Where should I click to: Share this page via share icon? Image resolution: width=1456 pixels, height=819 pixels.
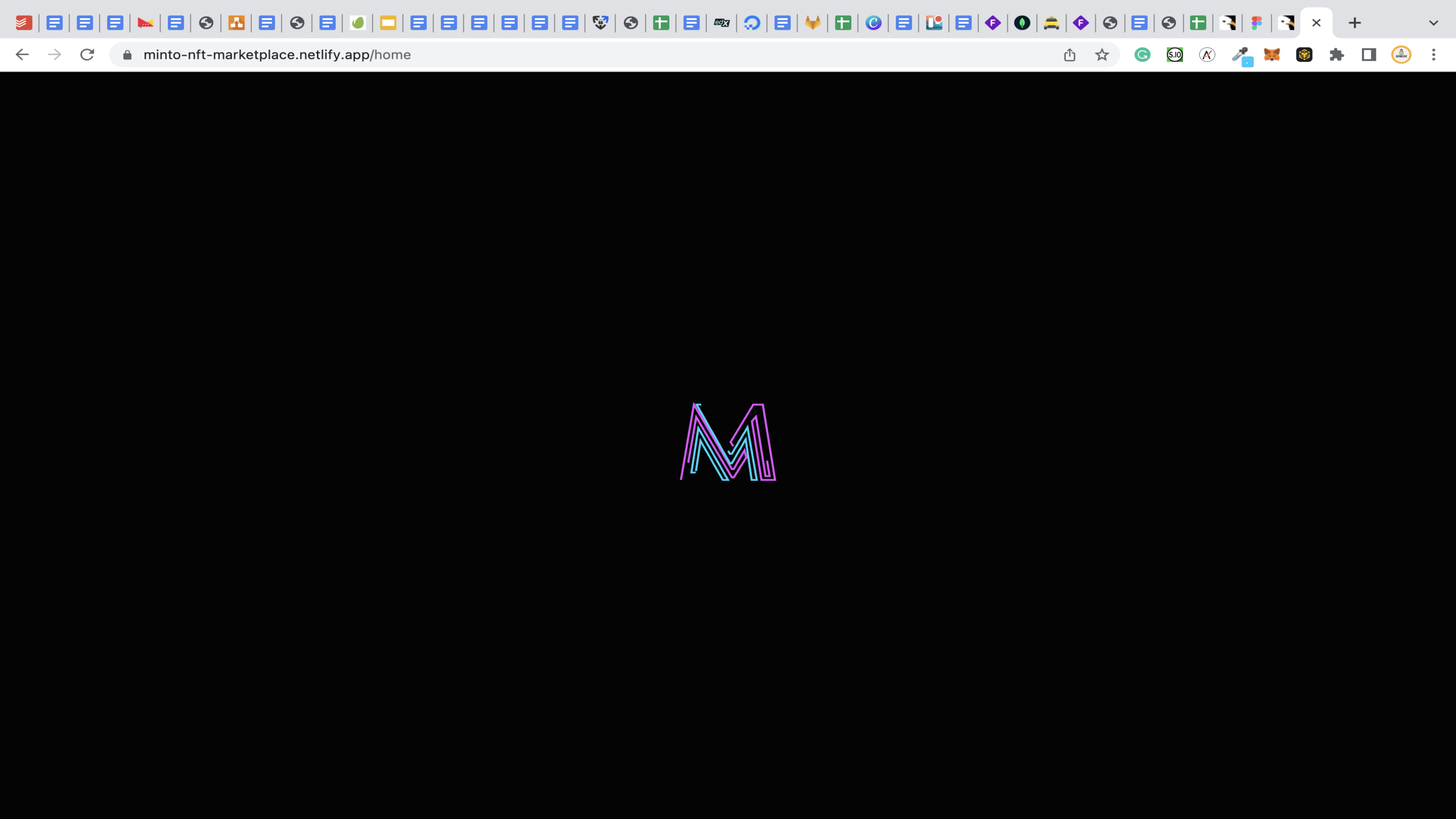coord(1070,55)
